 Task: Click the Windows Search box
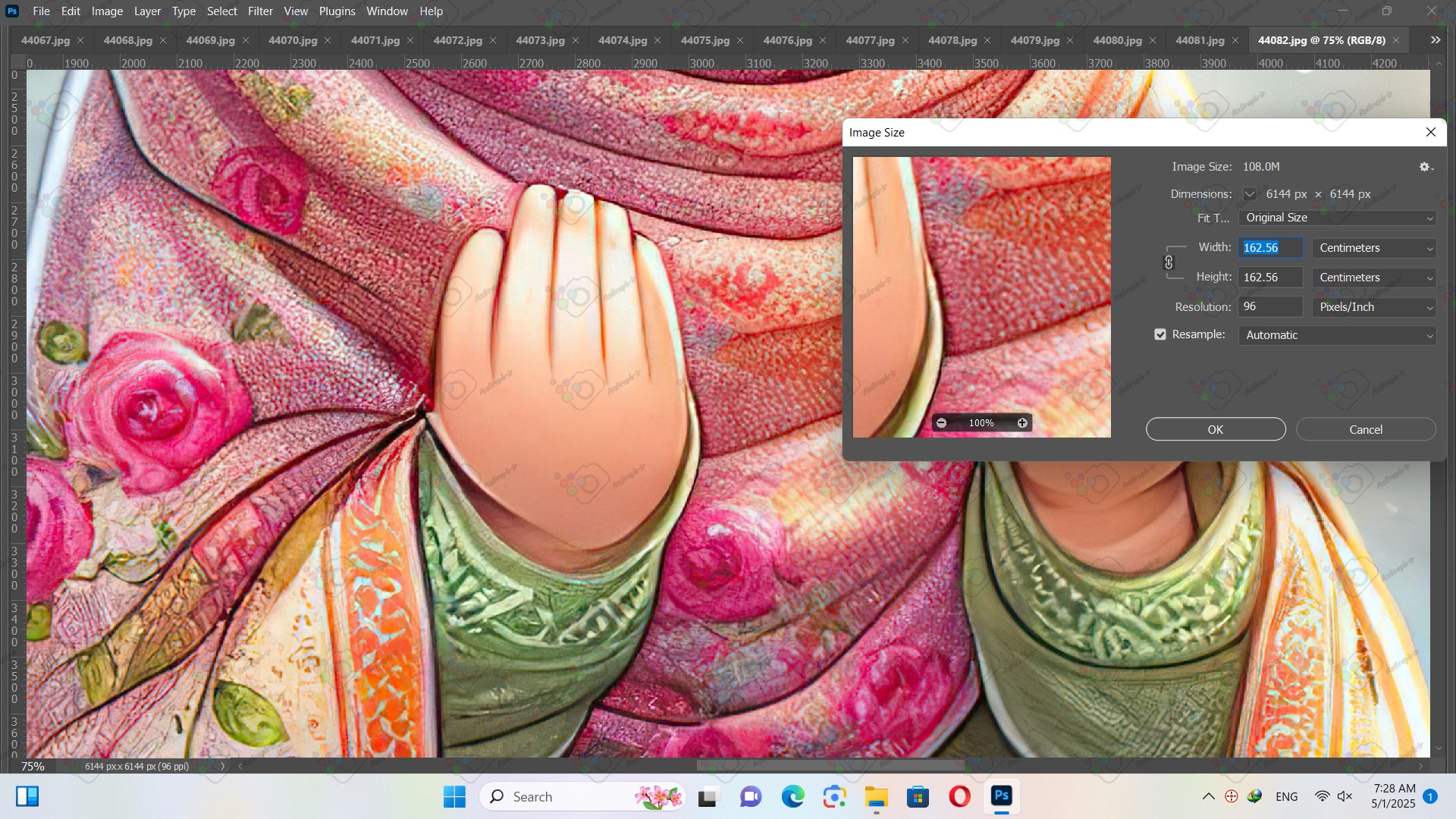[582, 797]
